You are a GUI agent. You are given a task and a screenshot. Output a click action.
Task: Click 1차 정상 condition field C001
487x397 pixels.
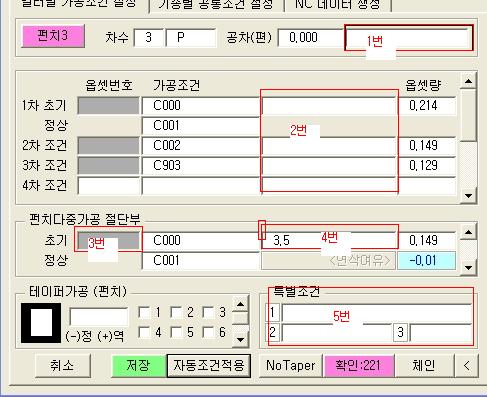pos(201,125)
